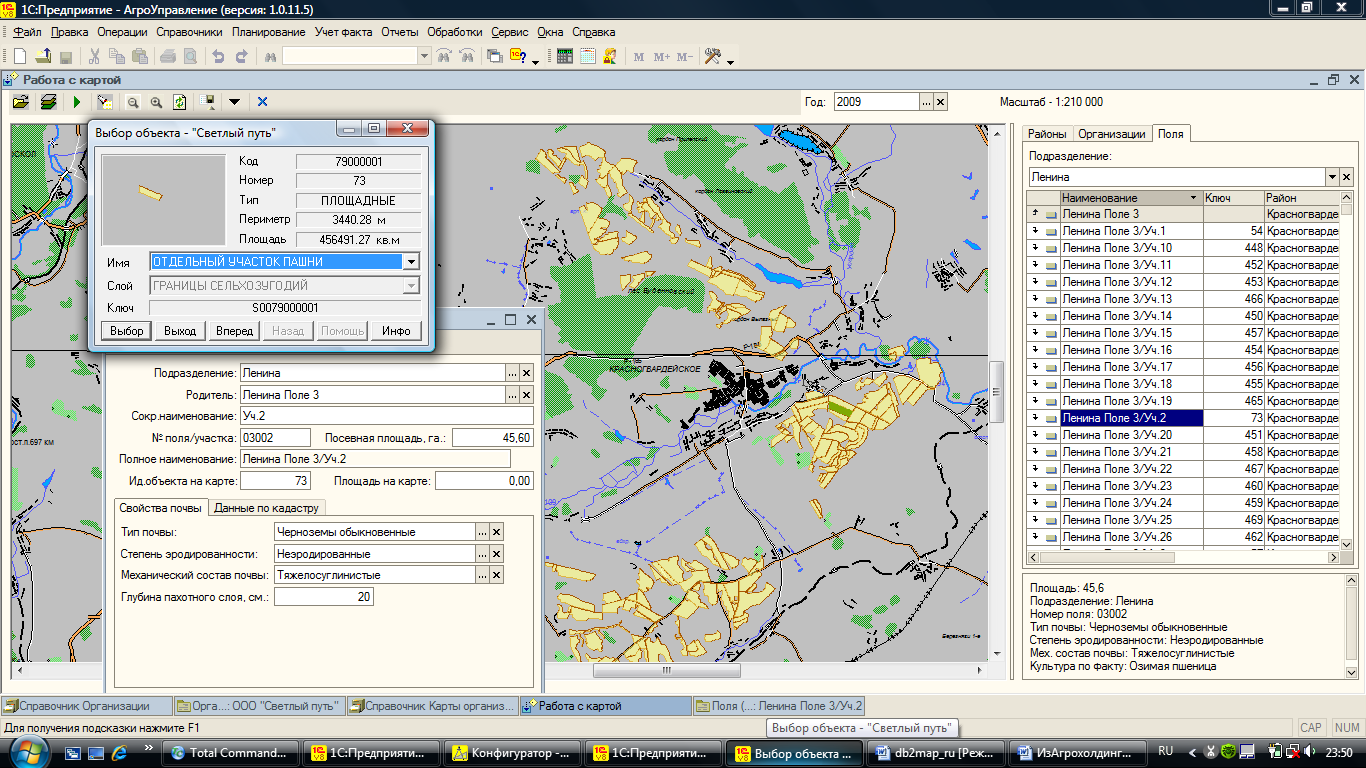Click the Посевная площадь input field
Viewport: 1366px width, 768px height.
pyautogui.click(x=493, y=438)
